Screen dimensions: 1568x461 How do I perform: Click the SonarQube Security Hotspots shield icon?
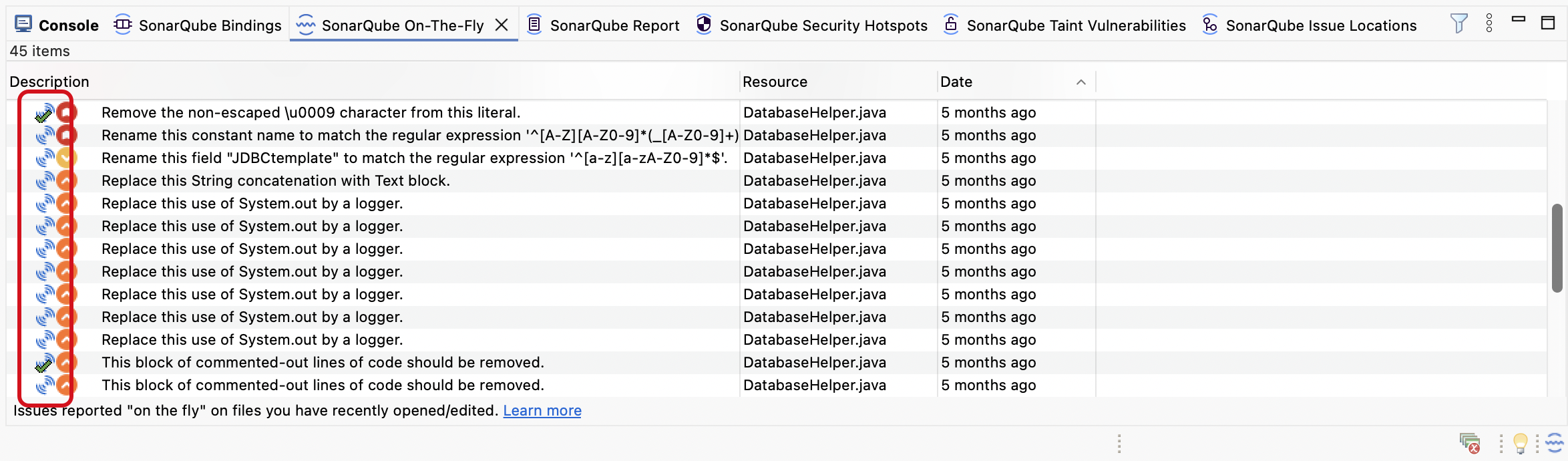704,25
